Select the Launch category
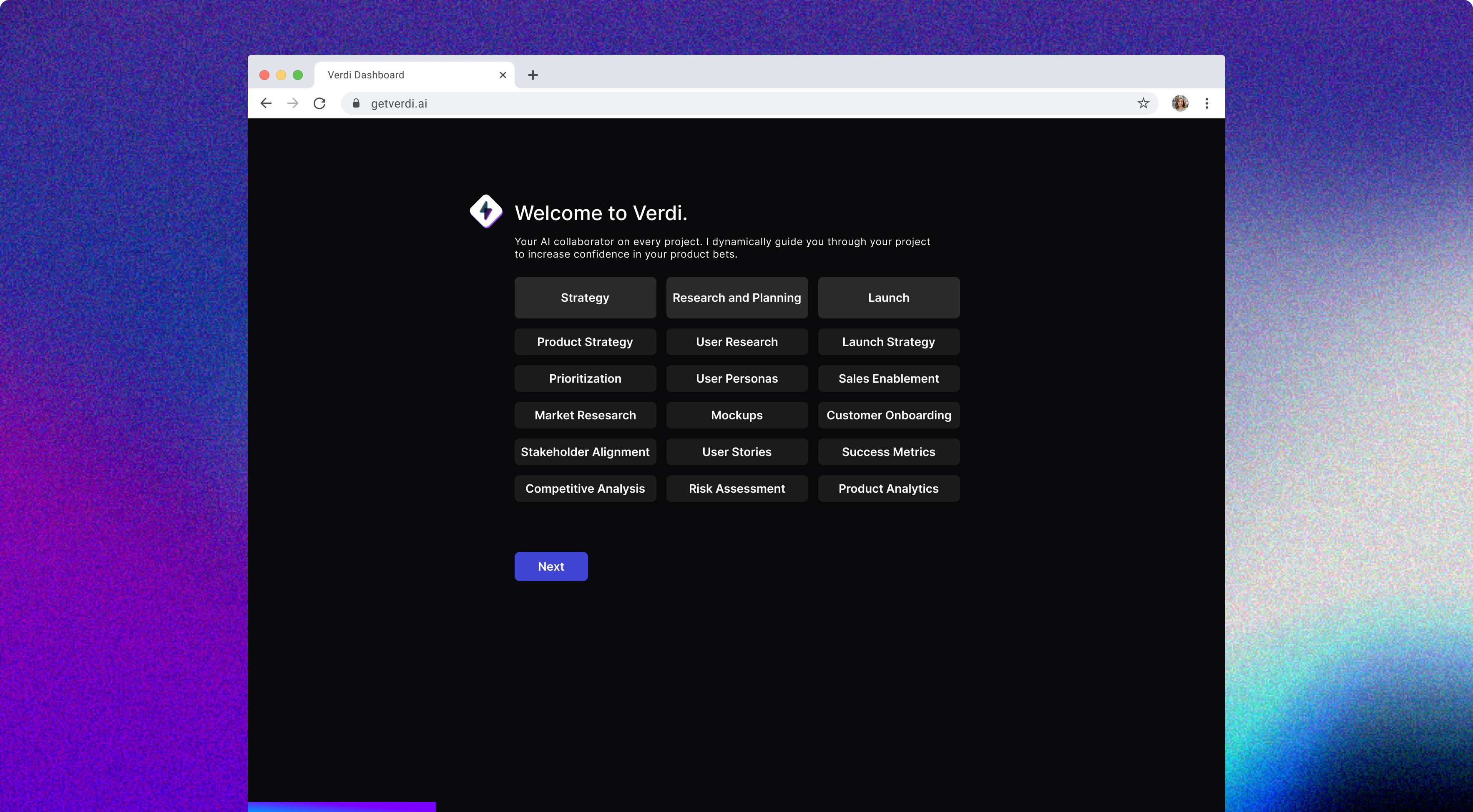 pos(888,298)
